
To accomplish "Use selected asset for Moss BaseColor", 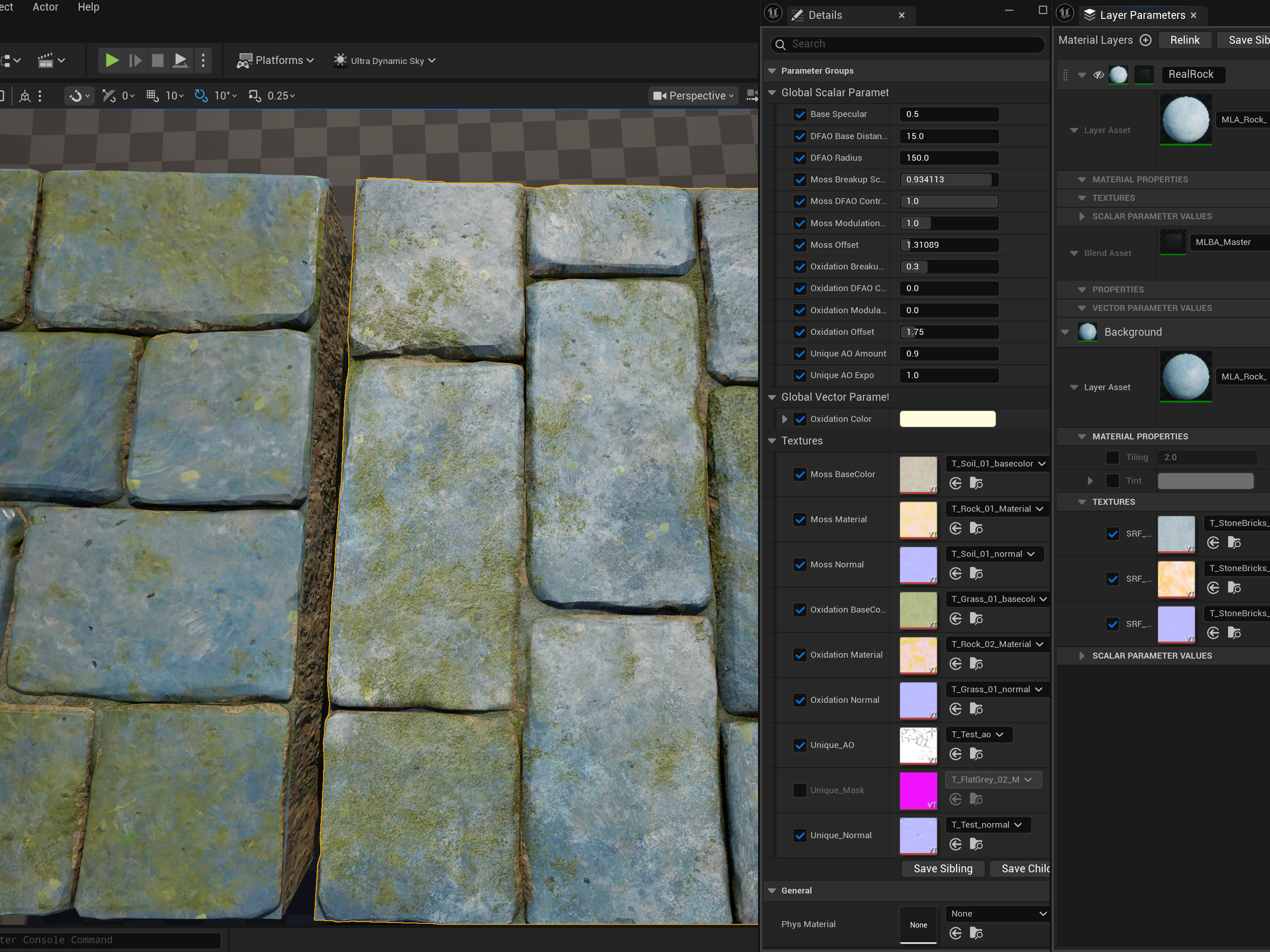I will tap(955, 483).
